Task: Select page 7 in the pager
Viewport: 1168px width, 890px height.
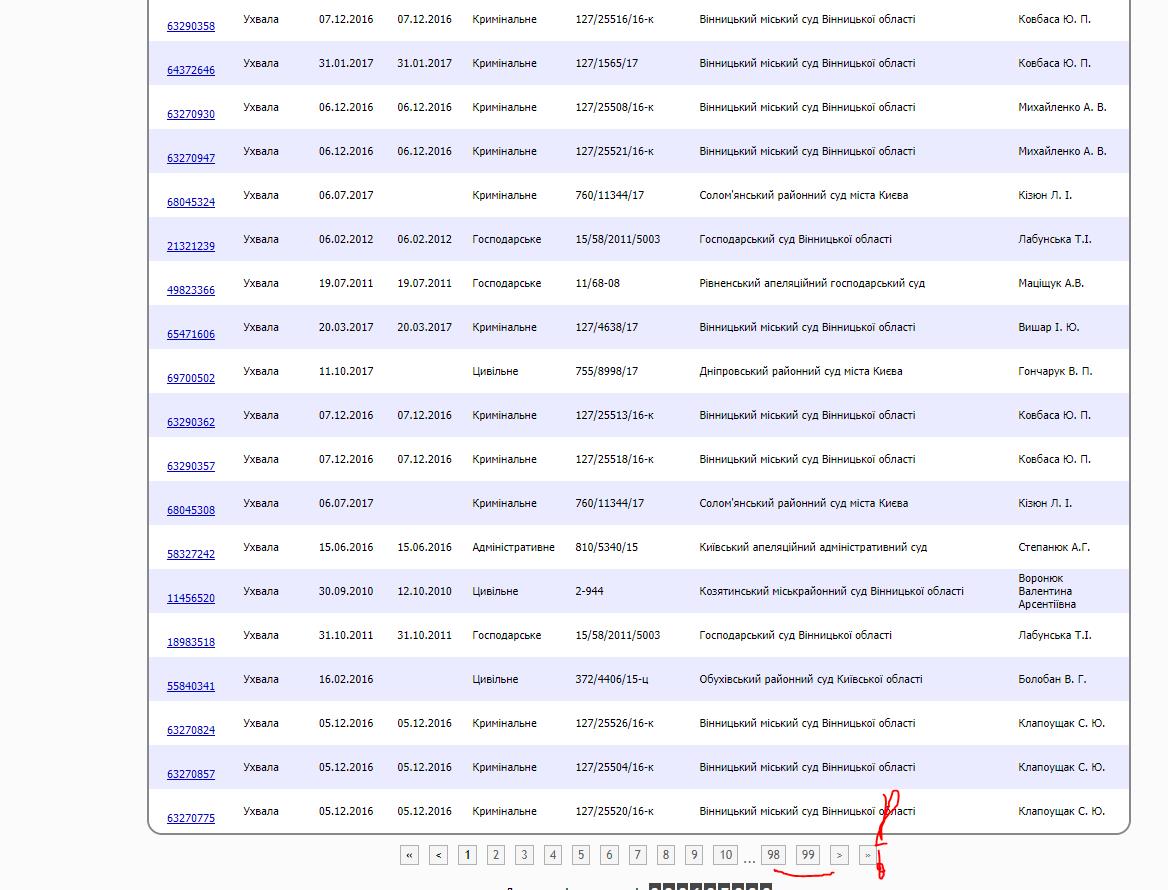Action: point(637,854)
